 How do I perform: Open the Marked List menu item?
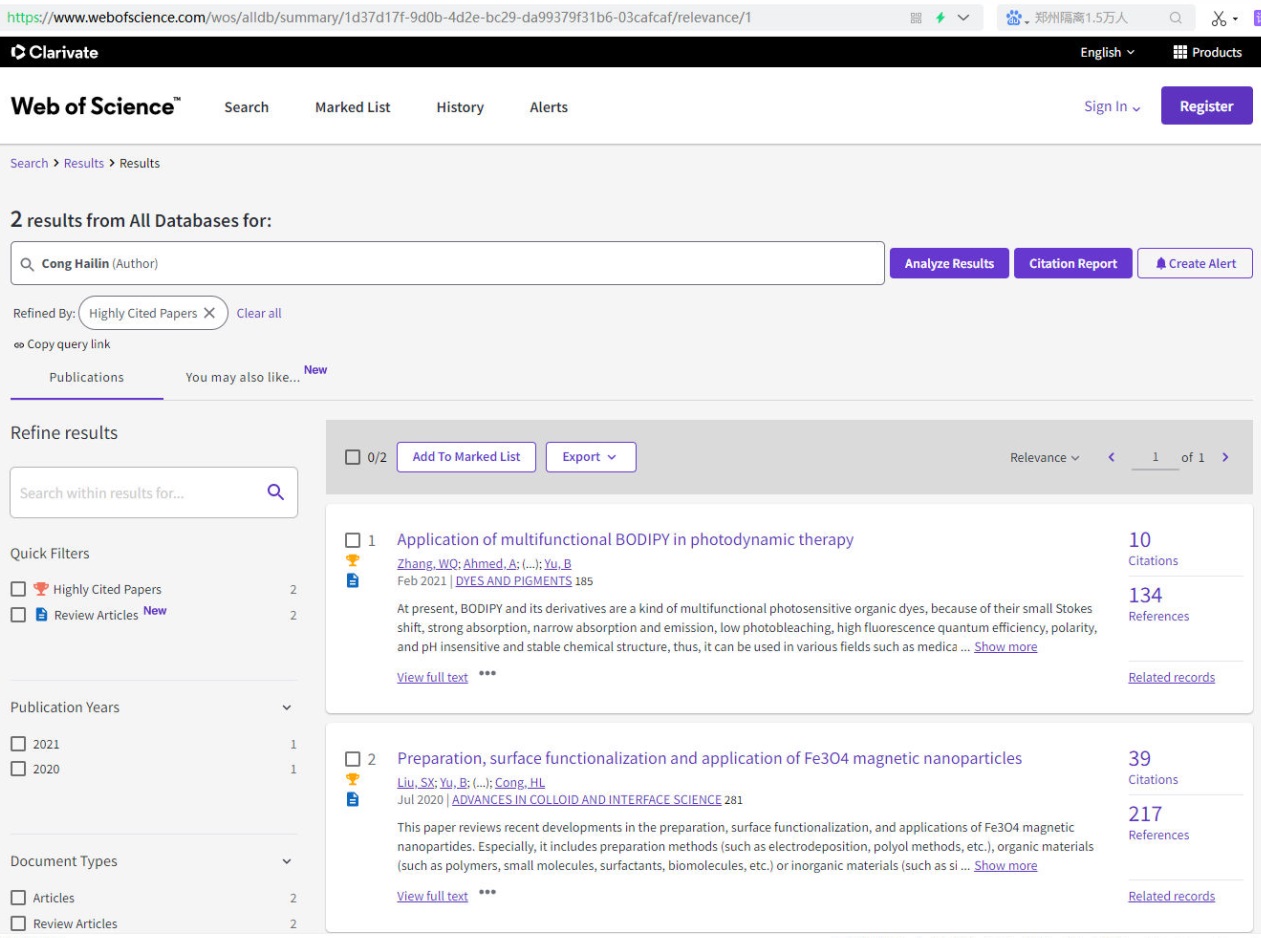coord(352,107)
